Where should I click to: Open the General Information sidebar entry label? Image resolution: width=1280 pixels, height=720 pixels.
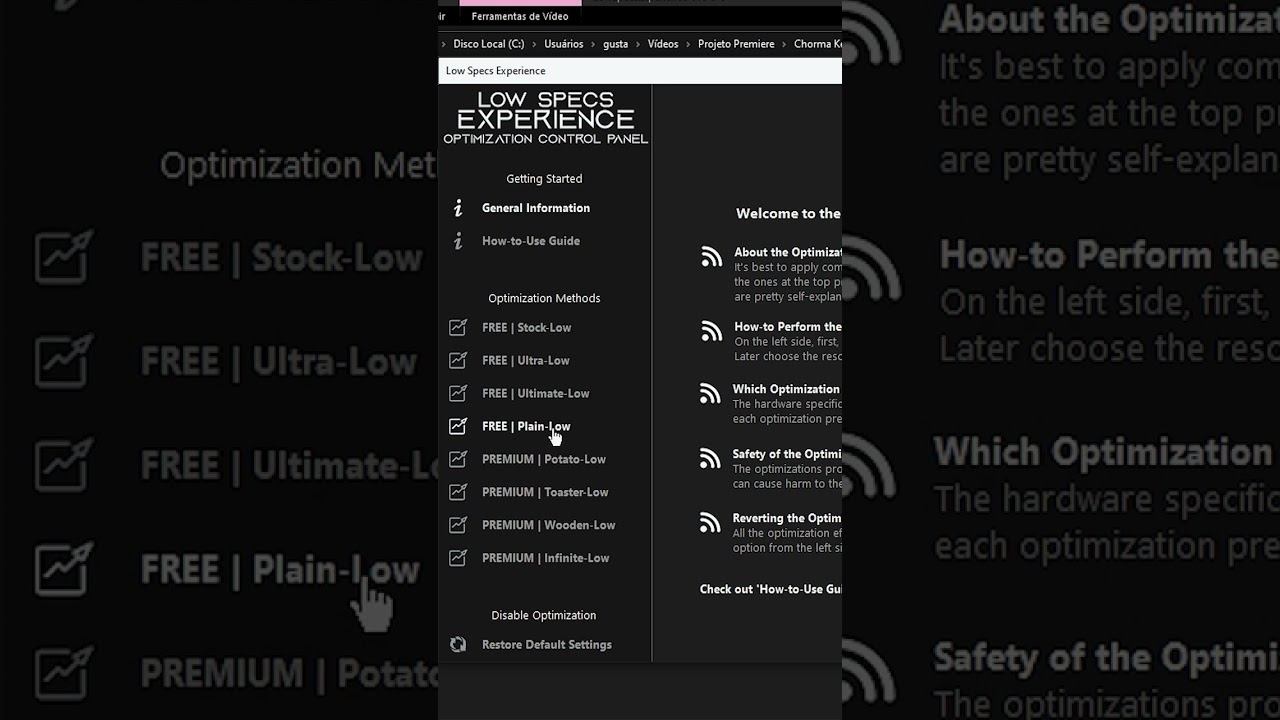coord(536,208)
